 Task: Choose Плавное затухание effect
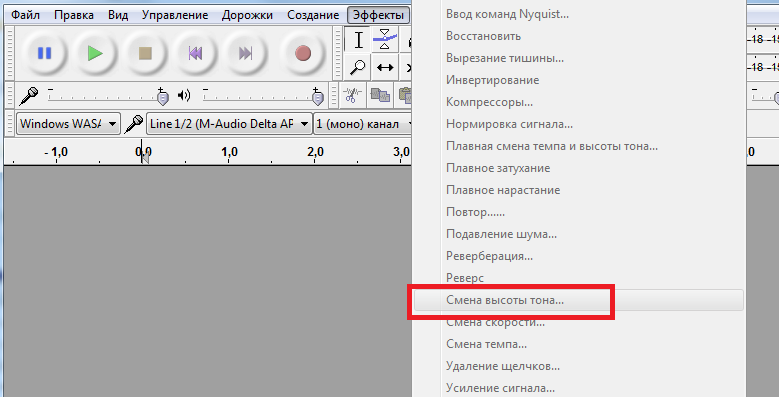(x=579, y=168)
